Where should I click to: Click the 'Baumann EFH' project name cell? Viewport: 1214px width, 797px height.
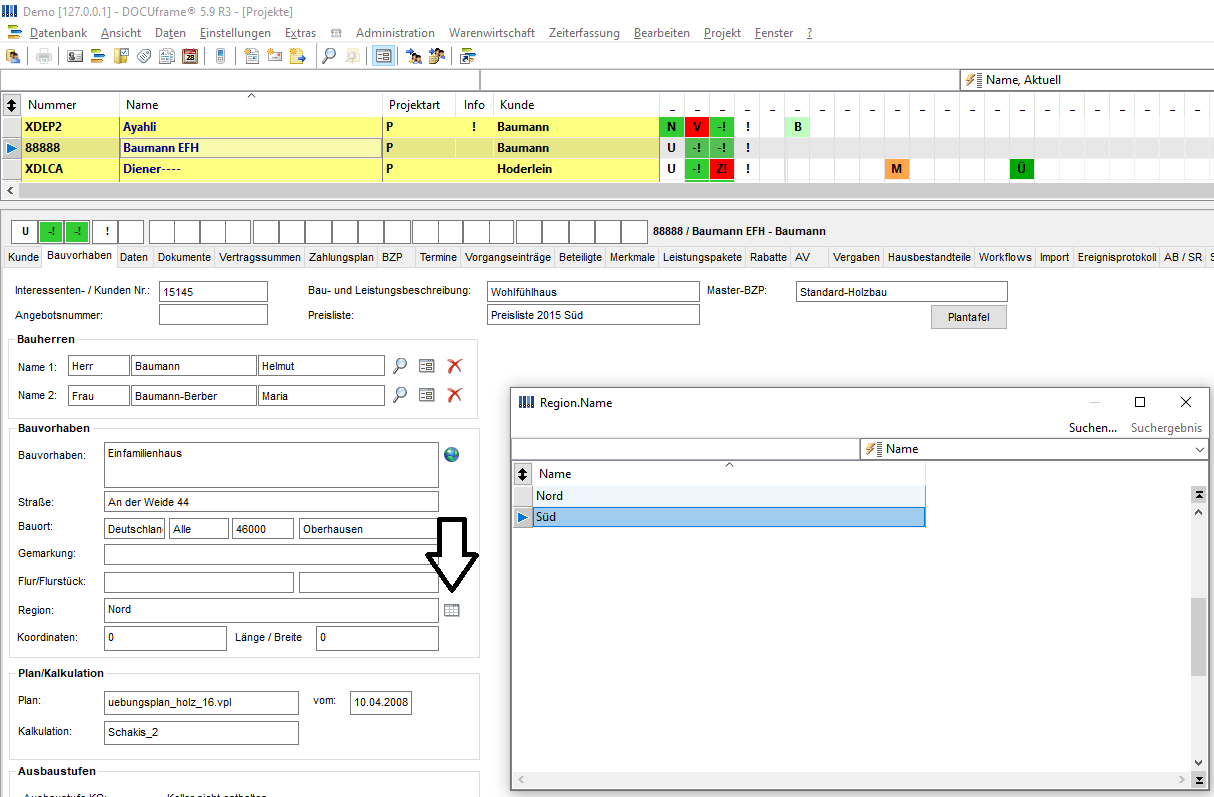(x=251, y=148)
